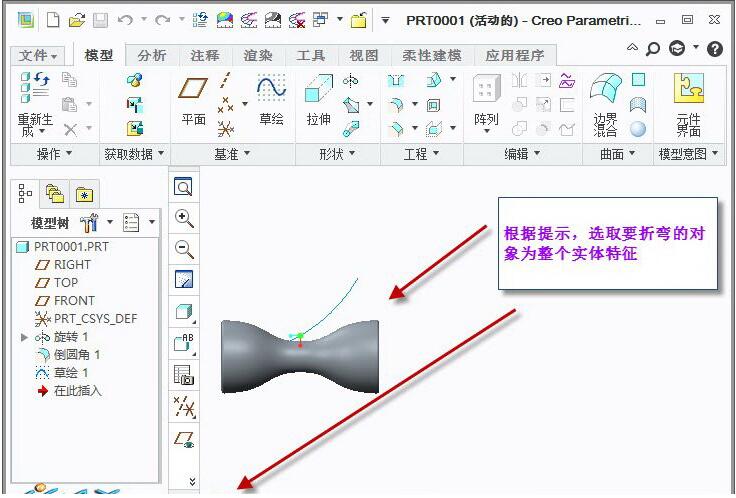The height and width of the screenshot is (498, 736).
Task: Open the Get Data (获取数据) group dropdown
Action: click(x=134, y=153)
